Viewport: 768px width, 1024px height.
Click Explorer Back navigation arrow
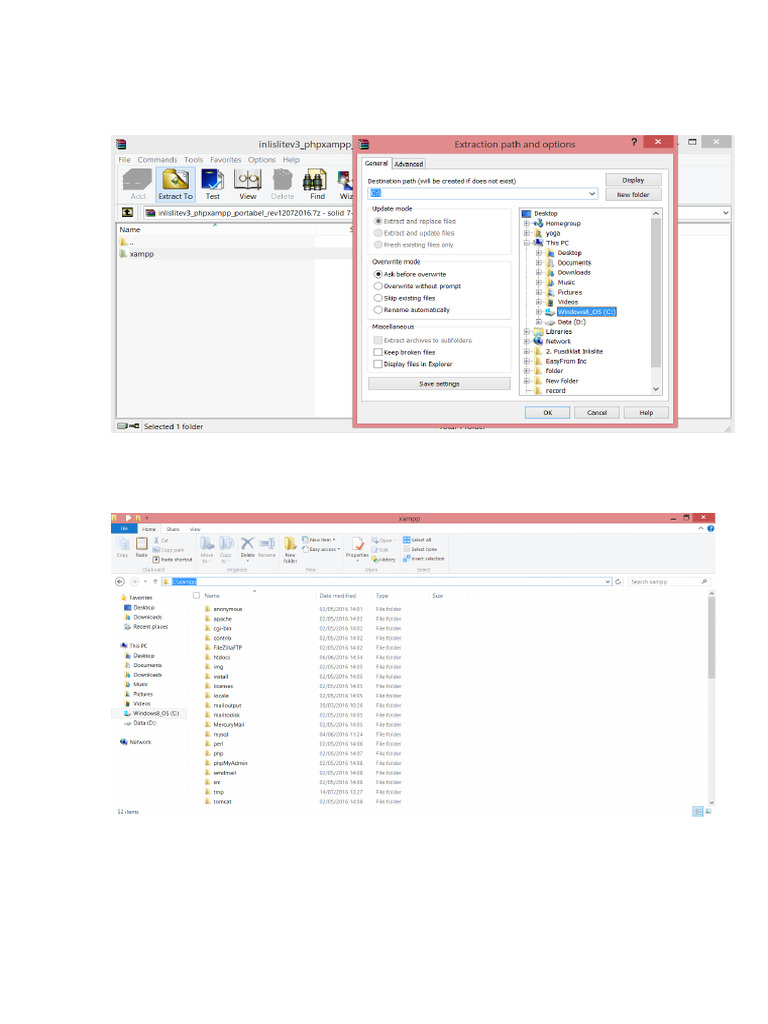[x=120, y=581]
